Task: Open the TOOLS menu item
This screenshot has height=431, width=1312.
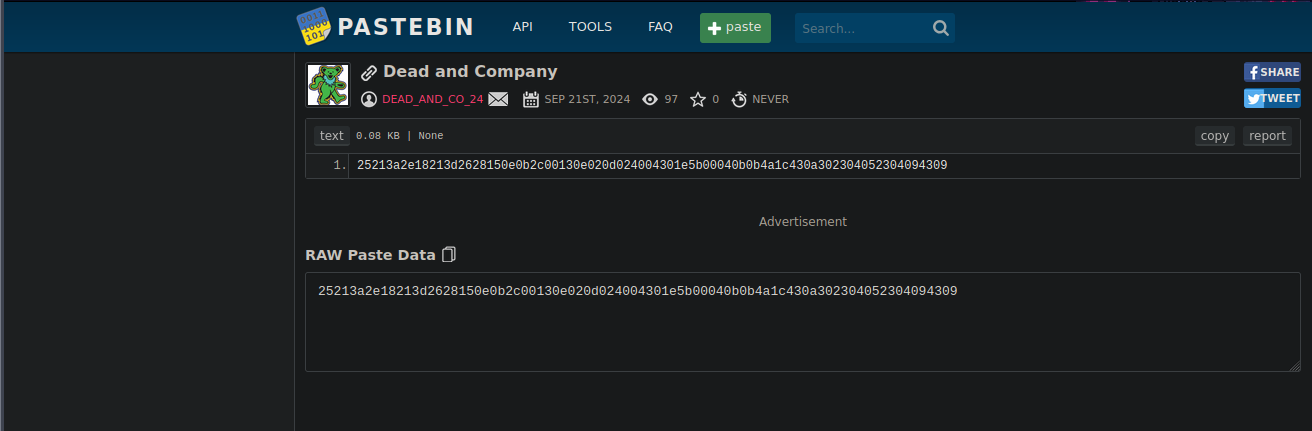Action: (590, 27)
